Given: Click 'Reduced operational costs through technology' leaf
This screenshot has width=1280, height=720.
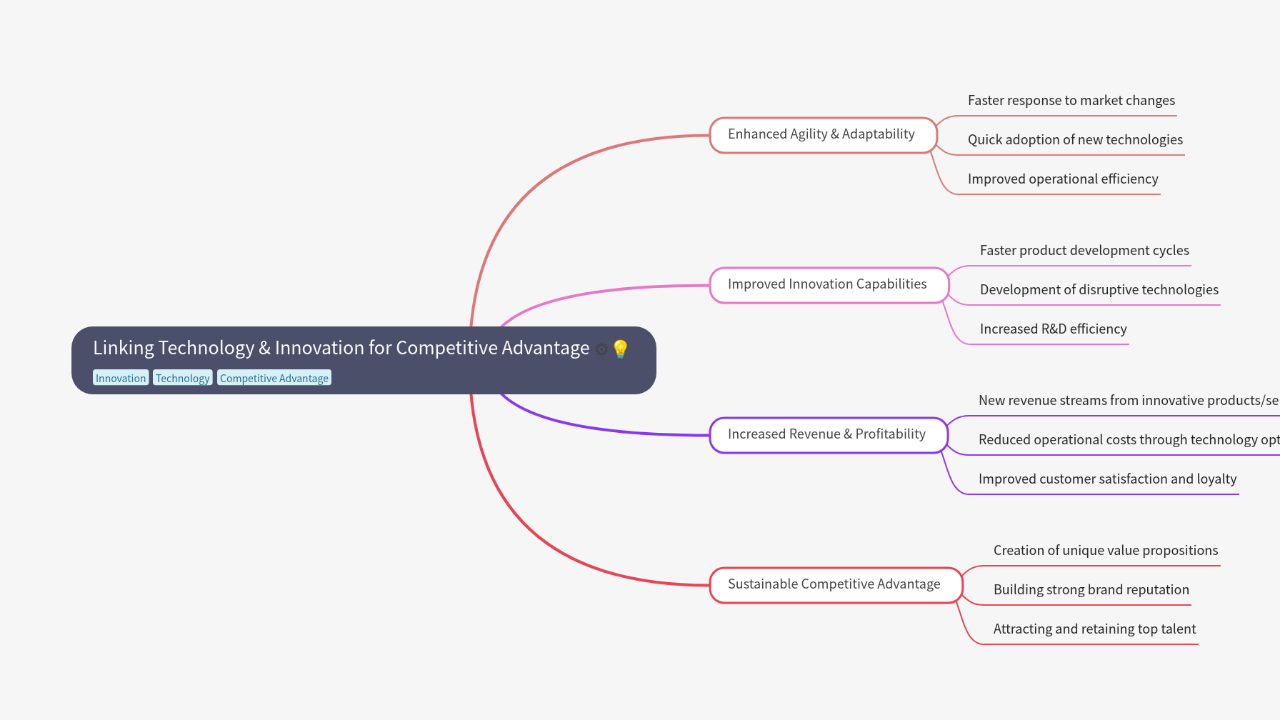Looking at the screenshot, I should pos(1128,439).
